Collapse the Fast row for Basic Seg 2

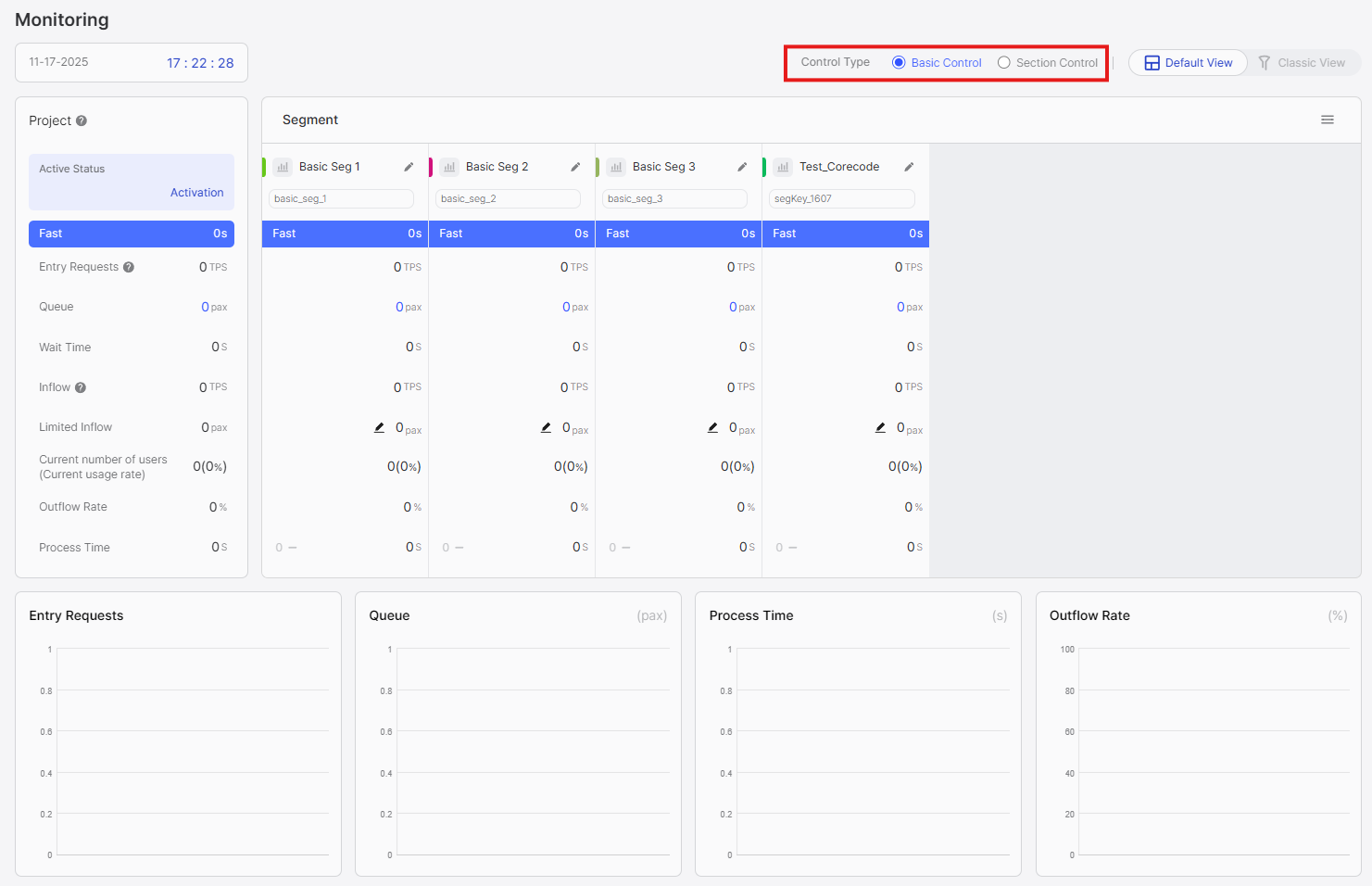click(511, 234)
